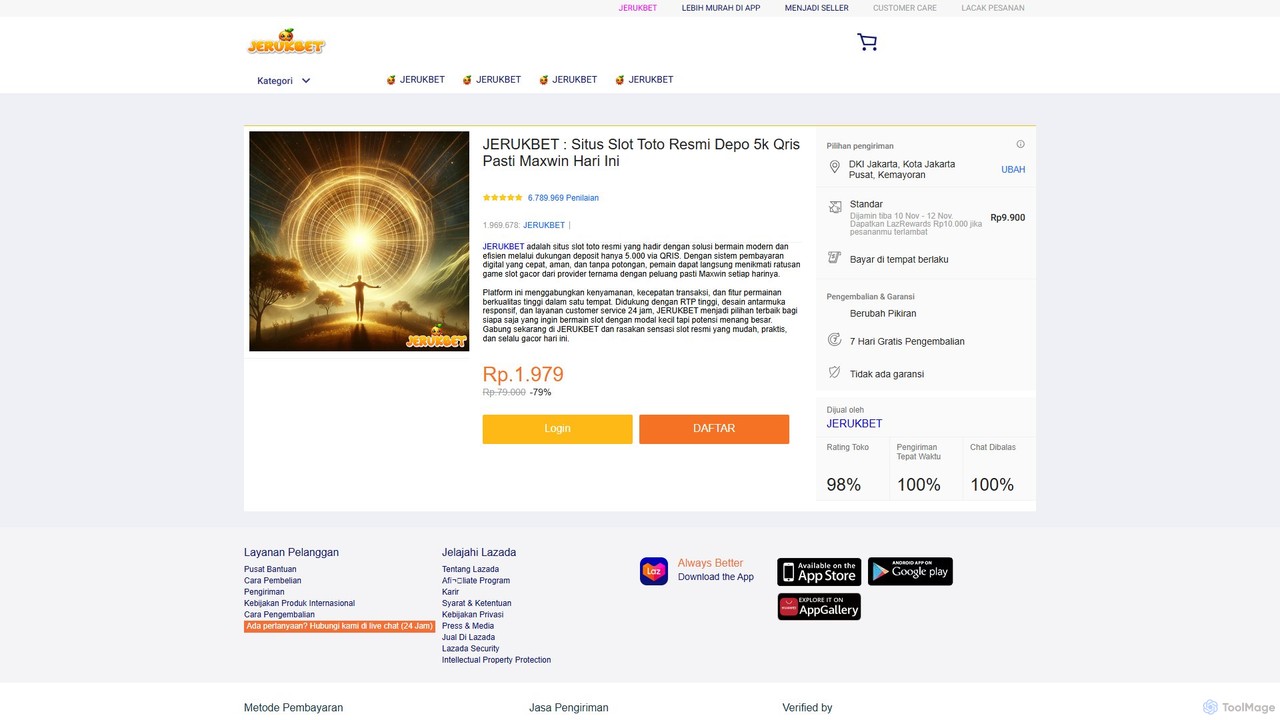Click the Standar delivery truck icon
Viewport: 1280px width, 720px height.
[835, 207]
